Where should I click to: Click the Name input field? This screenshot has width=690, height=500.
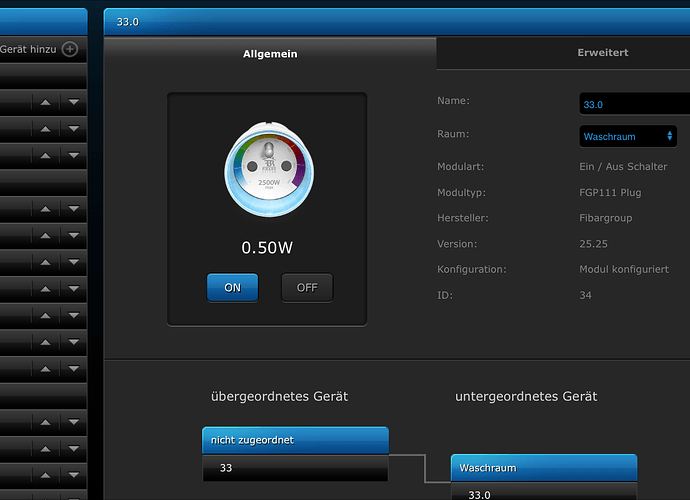tap(634, 104)
